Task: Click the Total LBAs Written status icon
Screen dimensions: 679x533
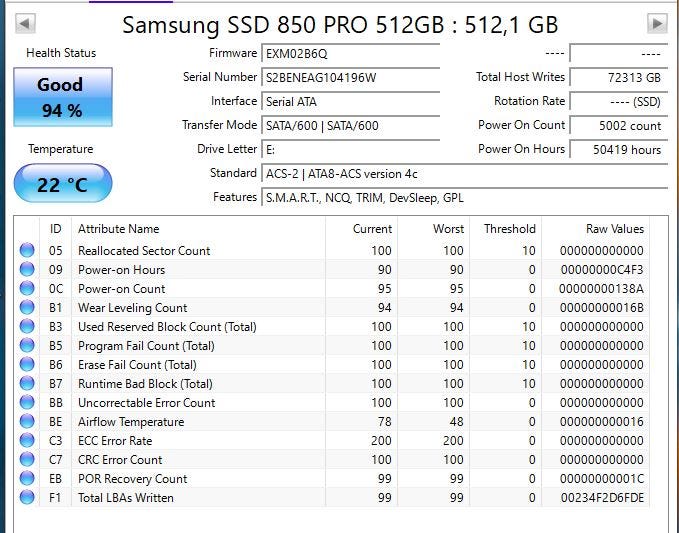Action: tap(27, 498)
